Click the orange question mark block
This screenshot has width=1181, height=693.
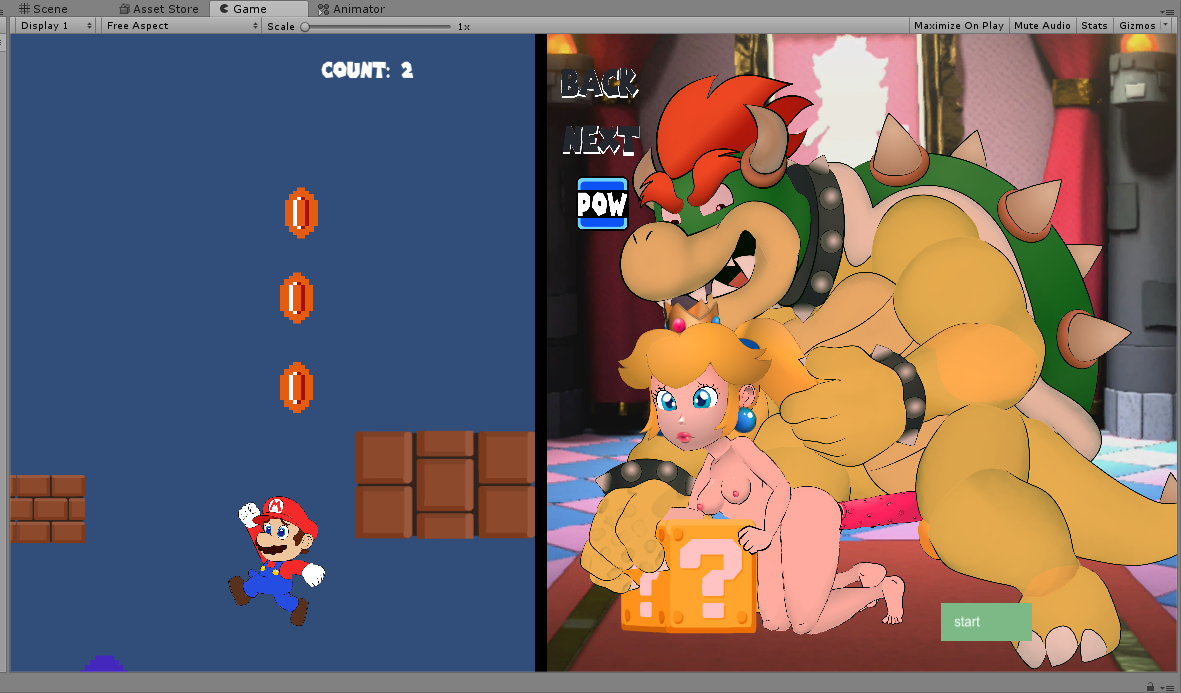(700, 579)
